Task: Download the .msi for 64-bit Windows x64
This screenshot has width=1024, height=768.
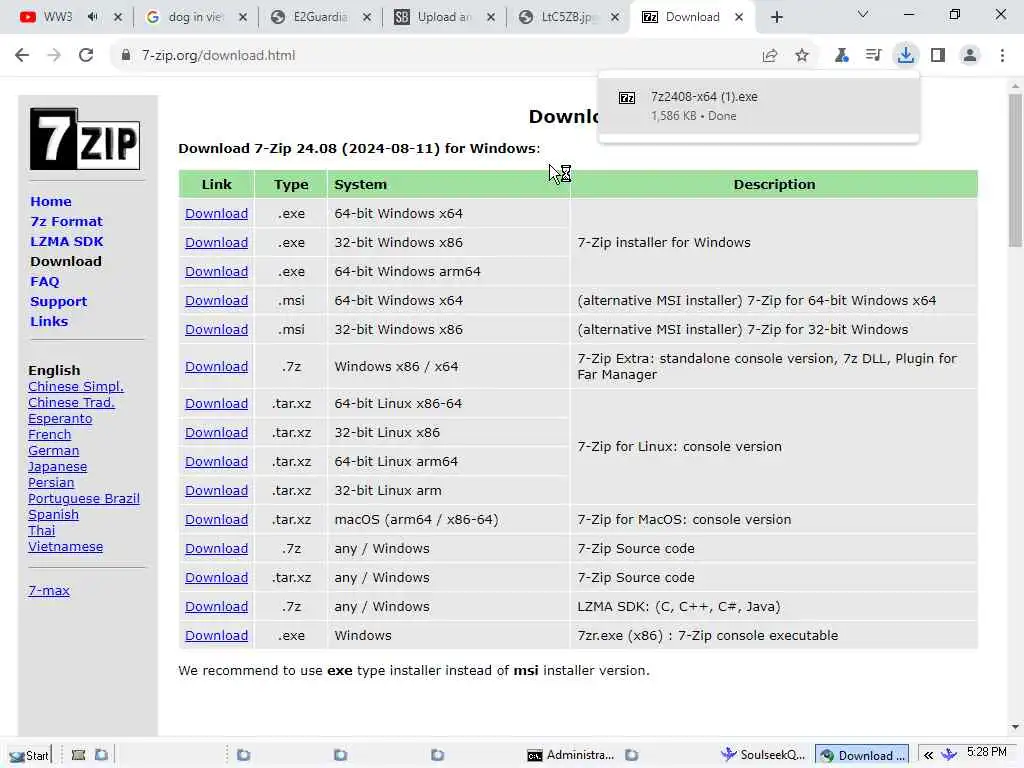Action: point(216,300)
